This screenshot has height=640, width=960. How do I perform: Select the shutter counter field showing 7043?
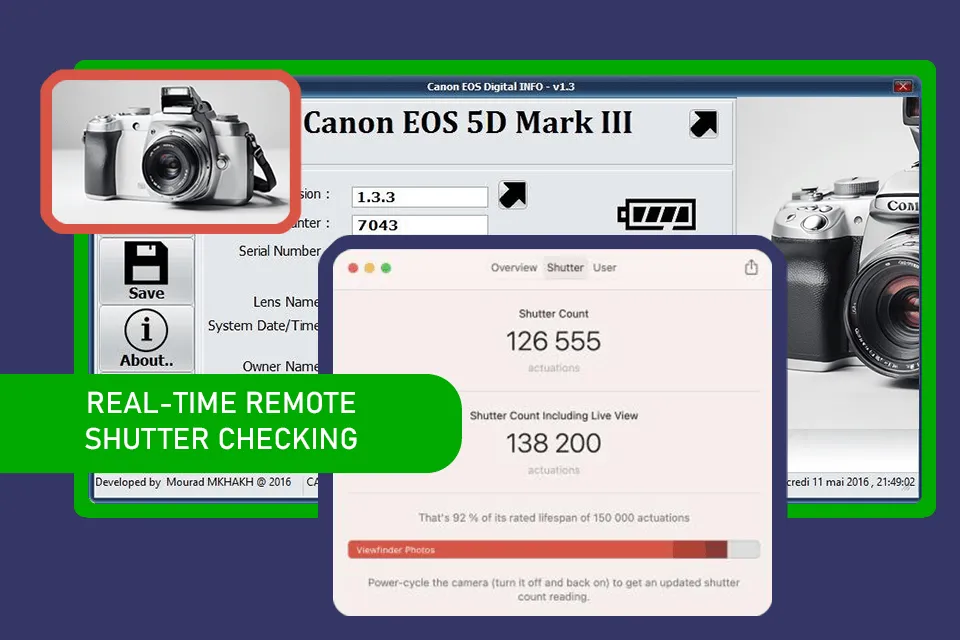click(418, 224)
